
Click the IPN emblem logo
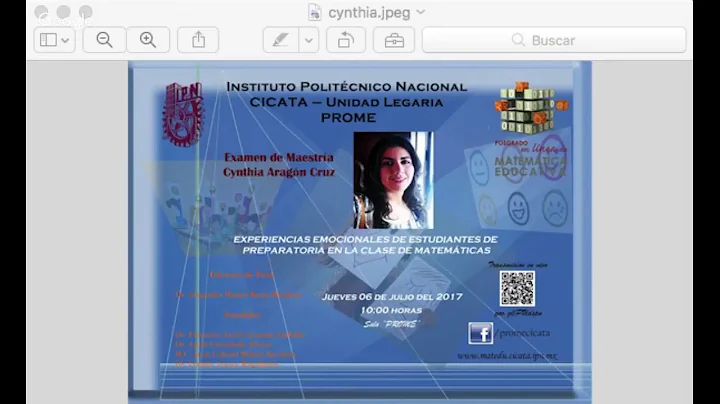click(x=184, y=114)
